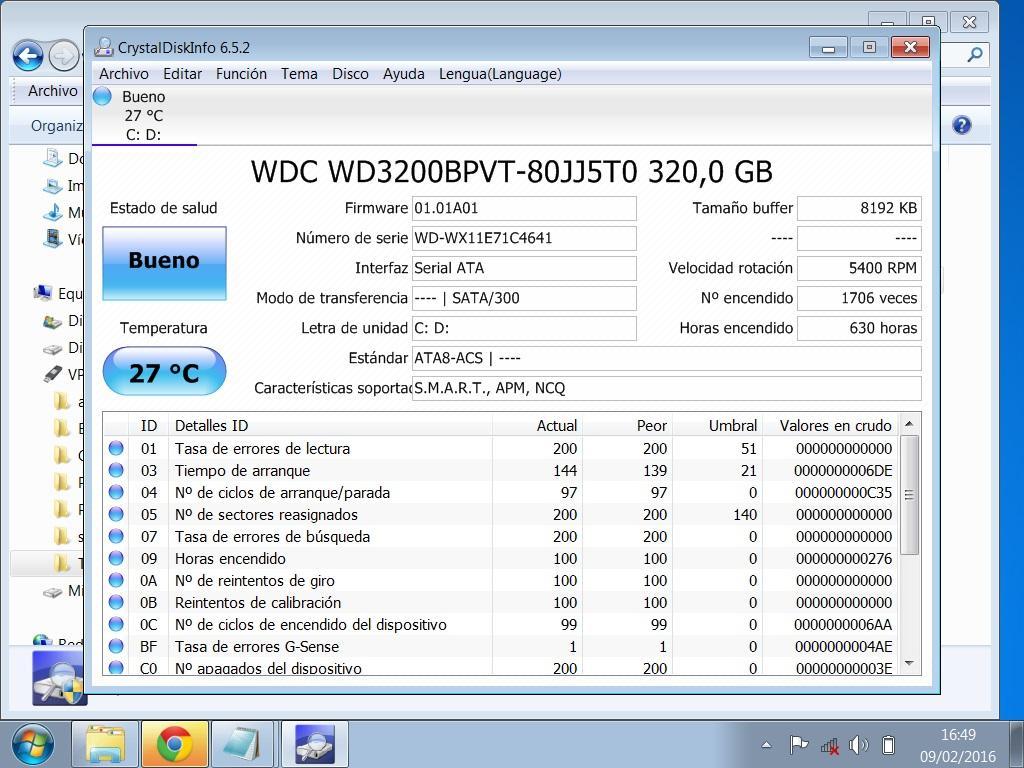Click the Detalles ID column header
Image resolution: width=1024 pixels, height=768 pixels.
pyautogui.click(x=330, y=426)
